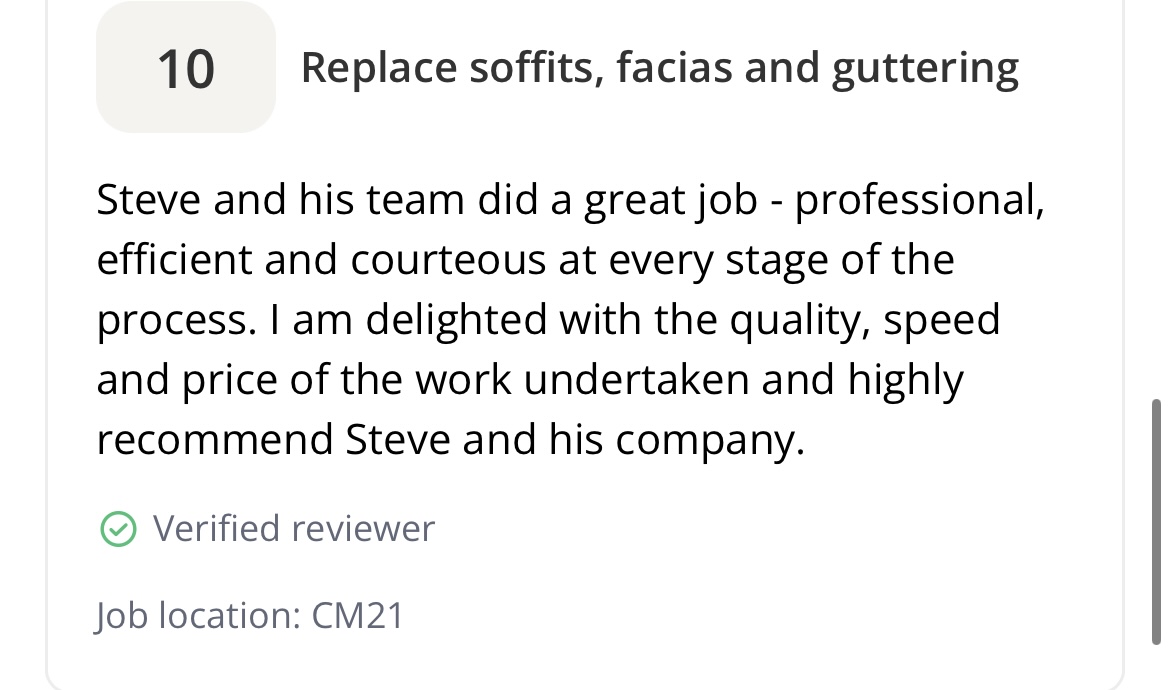Click the word guttering in the review title
This screenshot has width=1170, height=690.
tap(923, 68)
